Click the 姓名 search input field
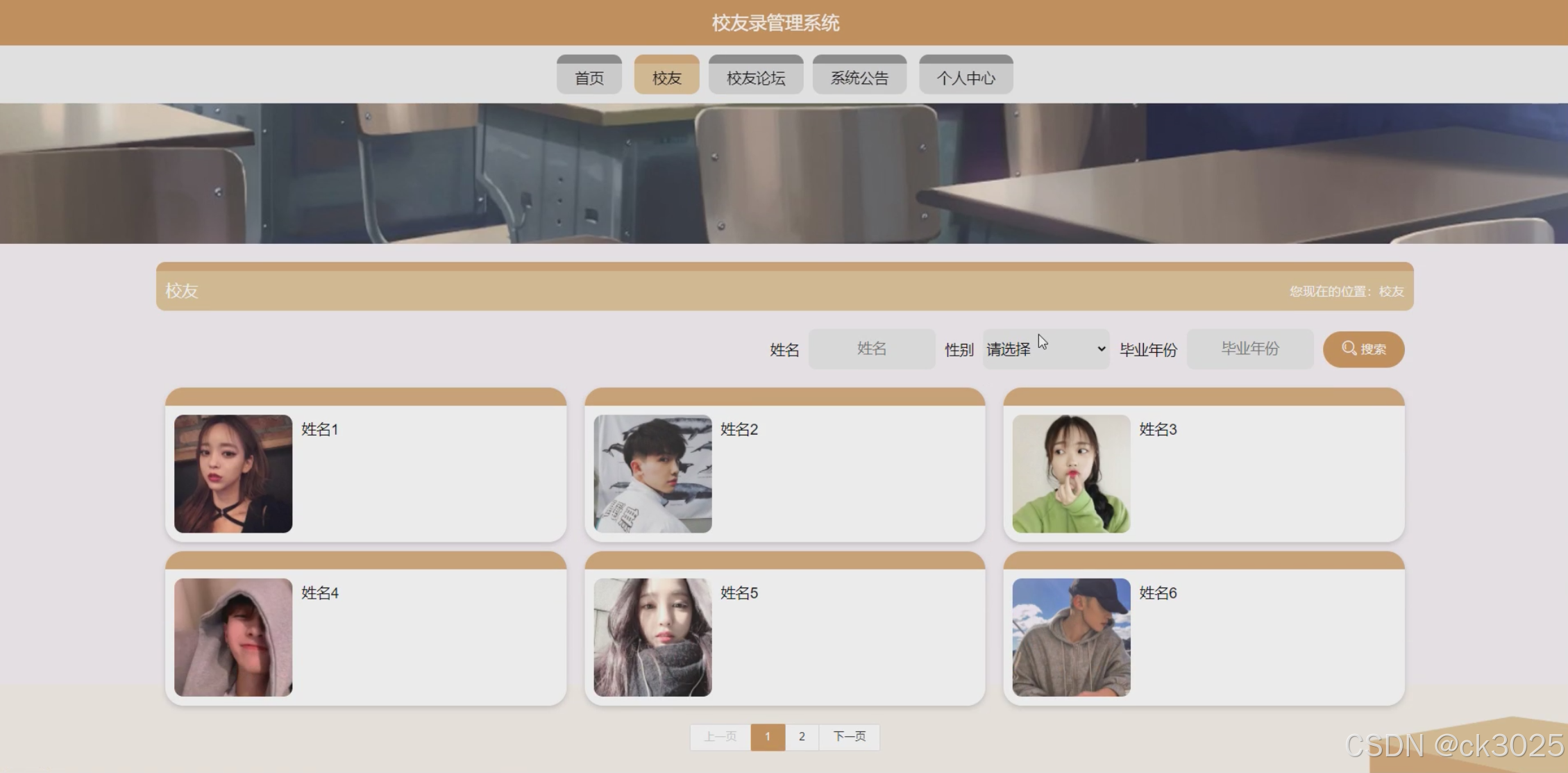Image resolution: width=1568 pixels, height=773 pixels. pos(871,349)
